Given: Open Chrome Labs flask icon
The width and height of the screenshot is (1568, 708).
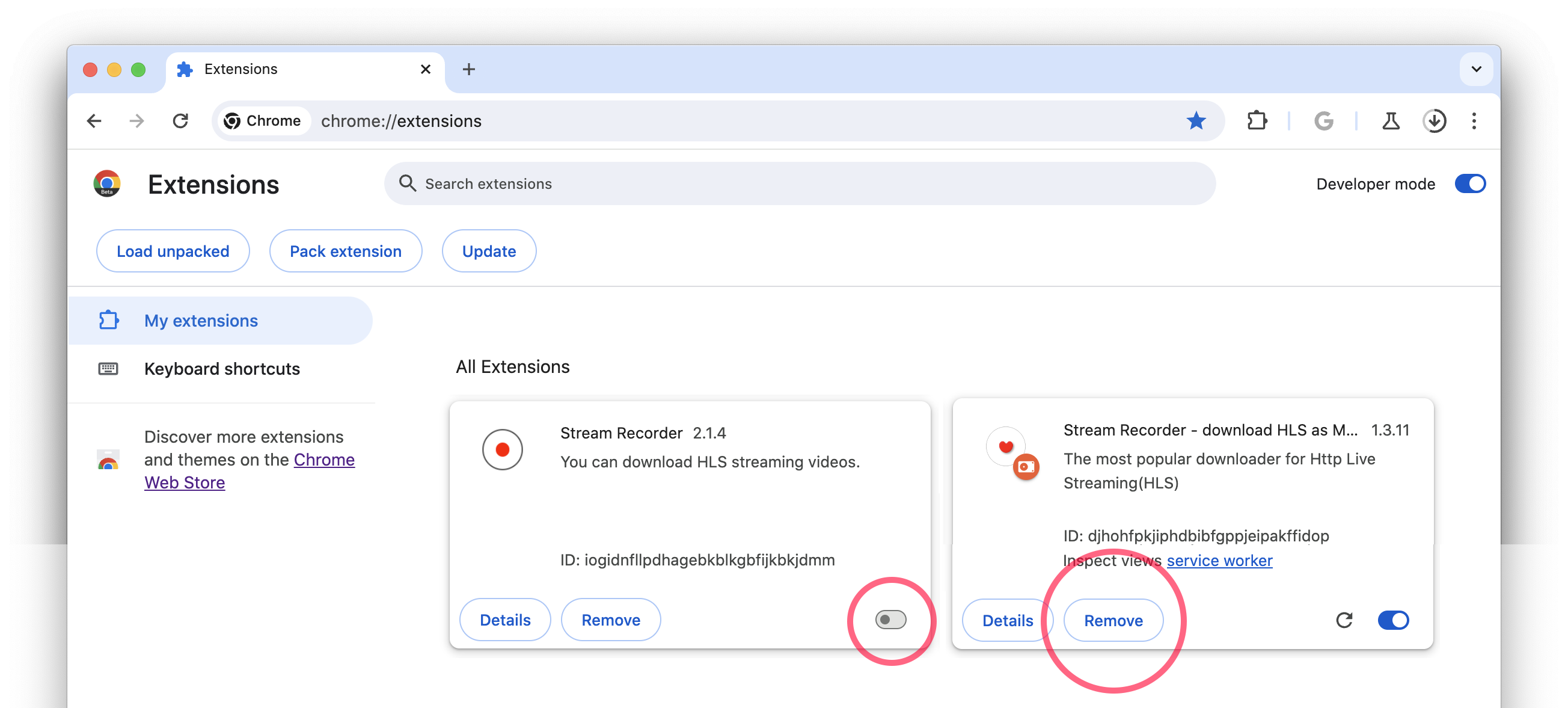Looking at the screenshot, I should point(1390,120).
